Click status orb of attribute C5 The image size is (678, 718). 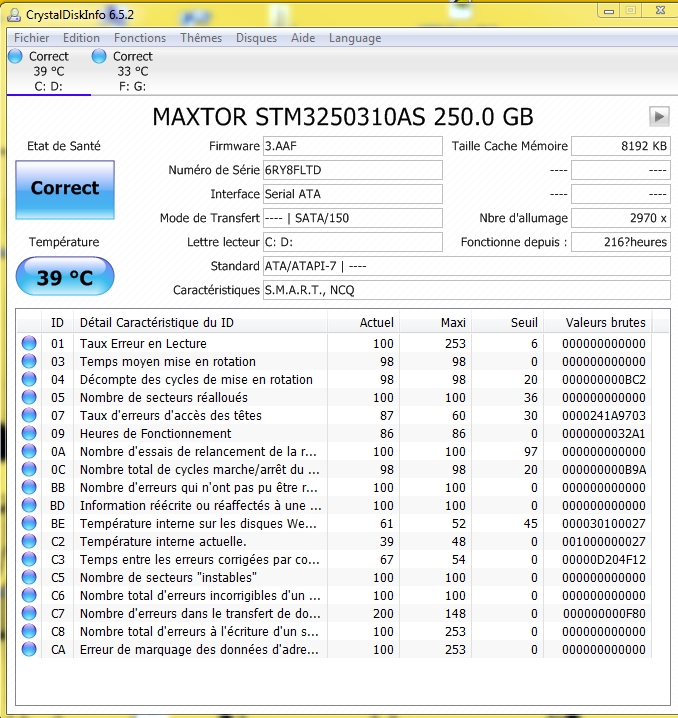coord(29,577)
